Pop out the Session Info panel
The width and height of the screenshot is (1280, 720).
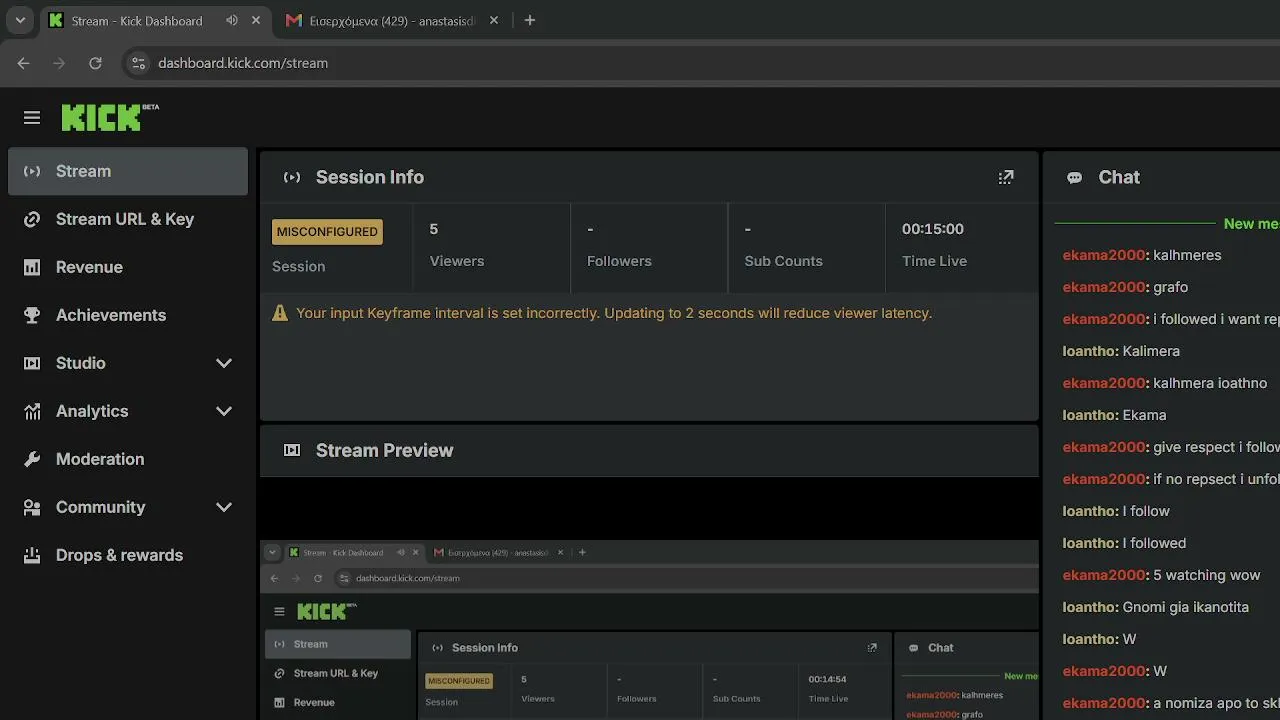(x=1006, y=177)
